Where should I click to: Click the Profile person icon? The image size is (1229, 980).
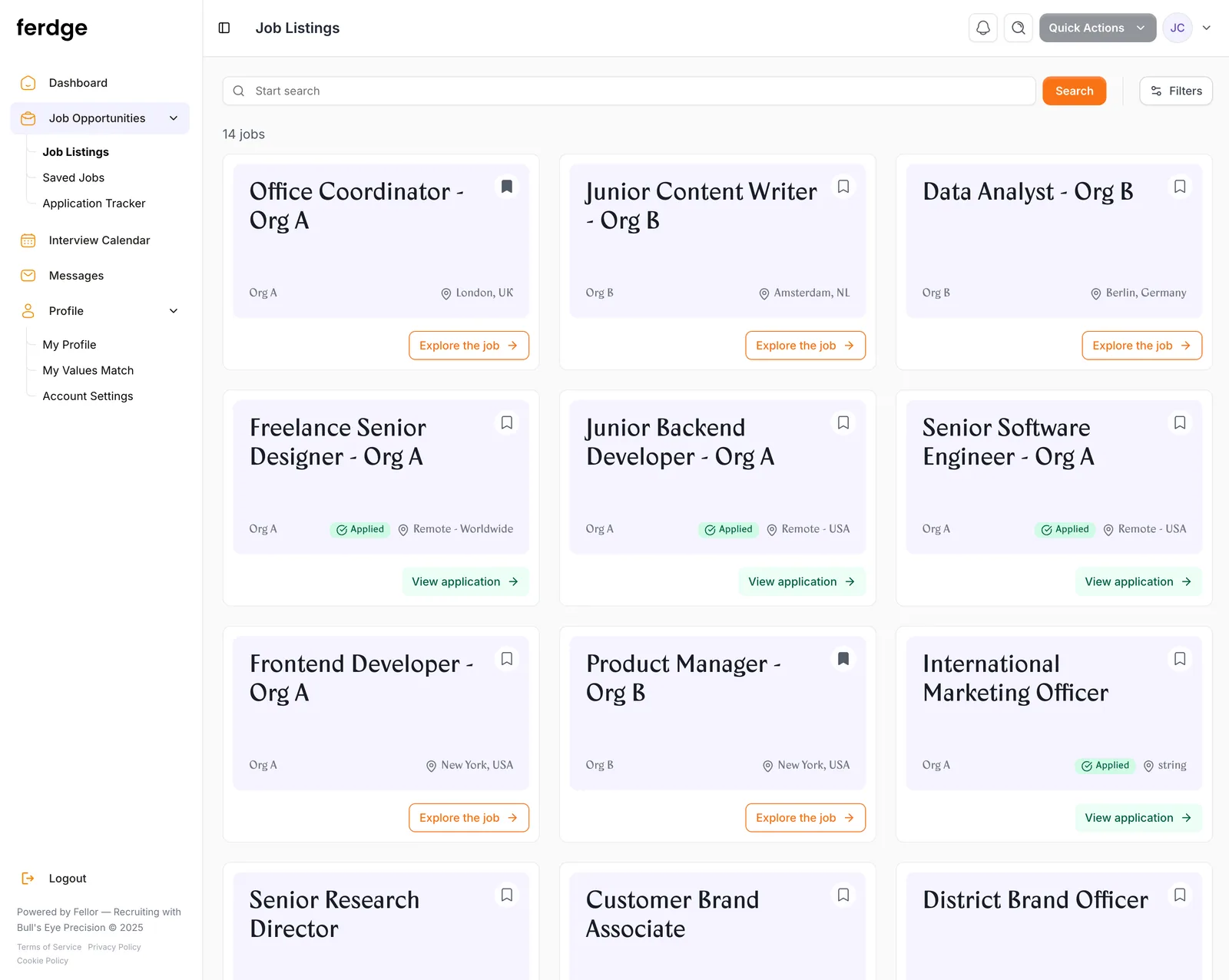(x=28, y=311)
